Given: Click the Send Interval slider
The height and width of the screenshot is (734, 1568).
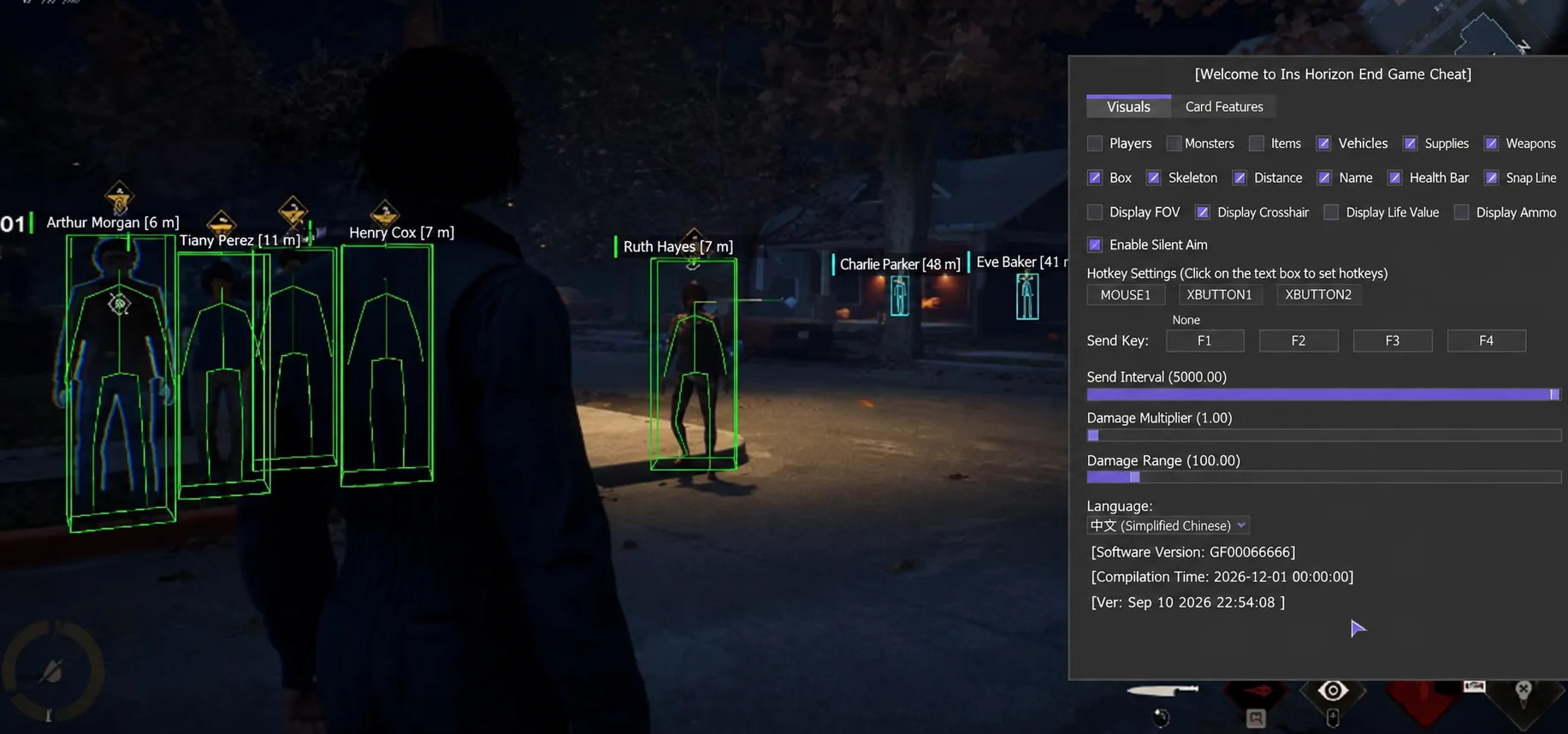Looking at the screenshot, I should pos(1324,394).
